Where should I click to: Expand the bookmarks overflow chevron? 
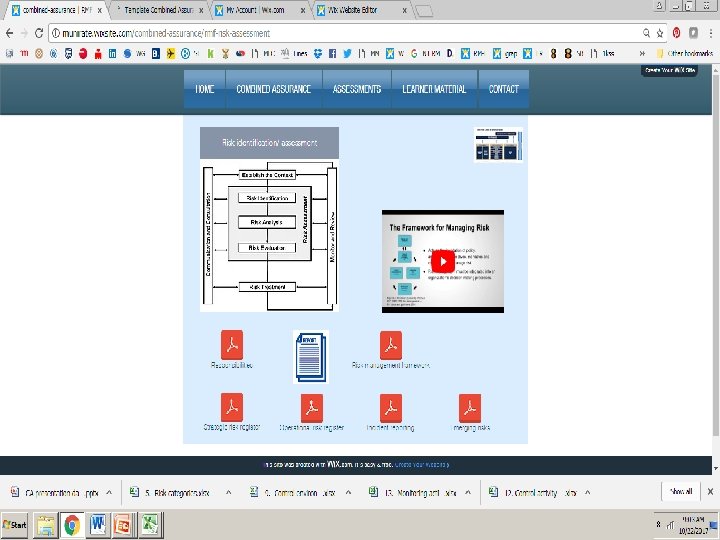(x=642, y=54)
